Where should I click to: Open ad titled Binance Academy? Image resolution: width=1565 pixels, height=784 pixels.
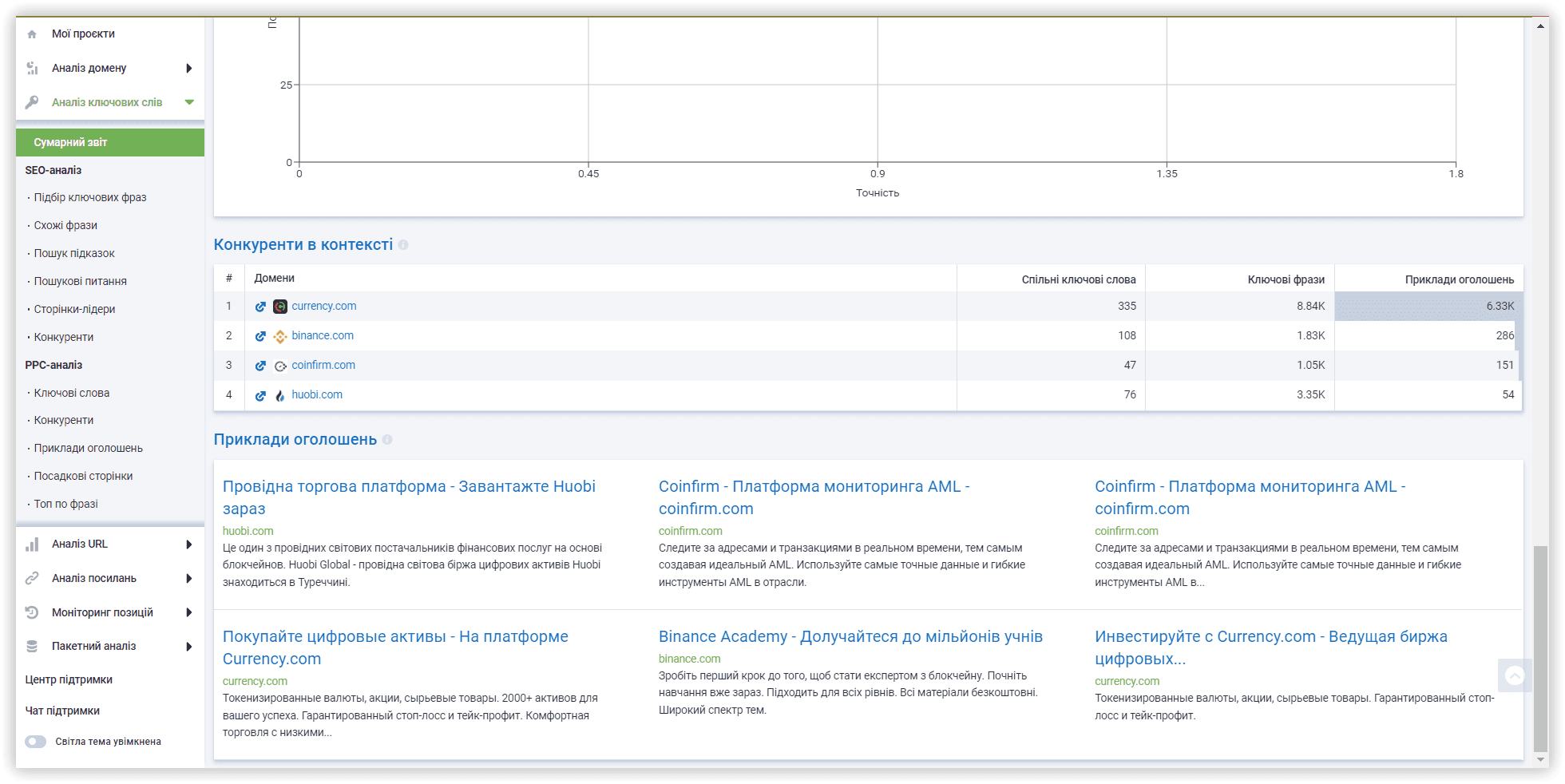click(850, 636)
